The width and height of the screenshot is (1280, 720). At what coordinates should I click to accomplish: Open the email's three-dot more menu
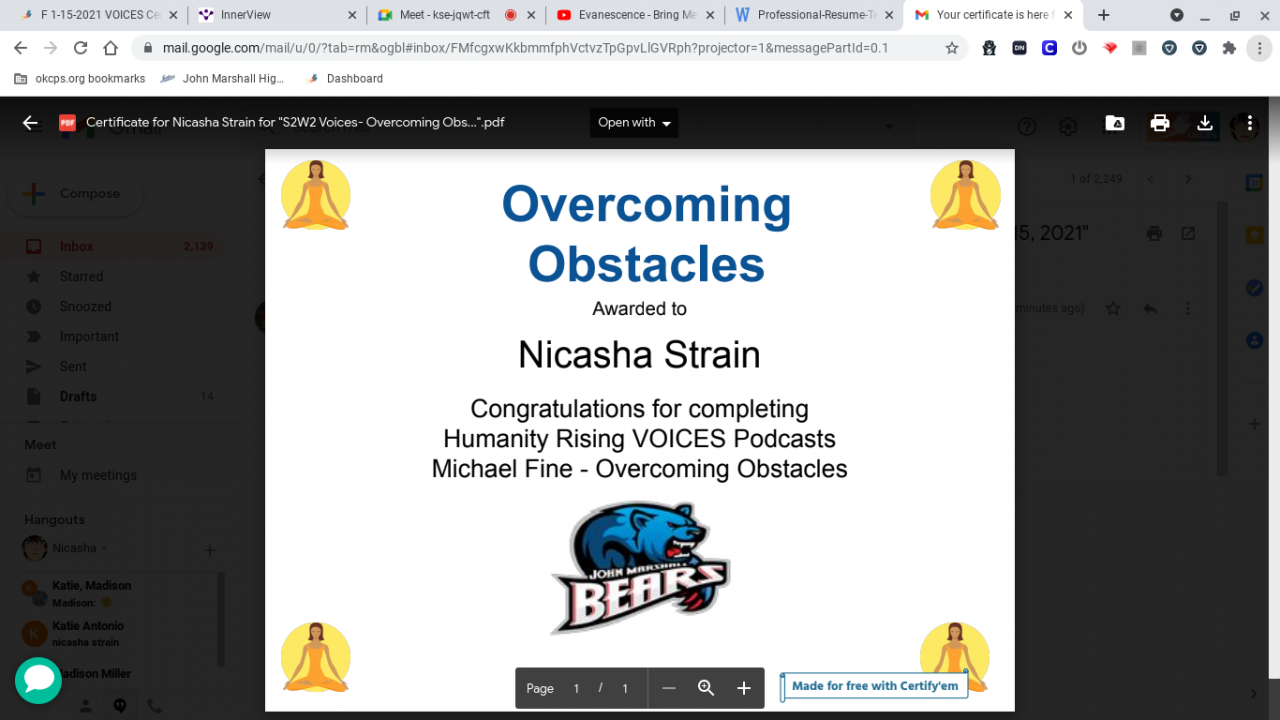click(x=1188, y=309)
